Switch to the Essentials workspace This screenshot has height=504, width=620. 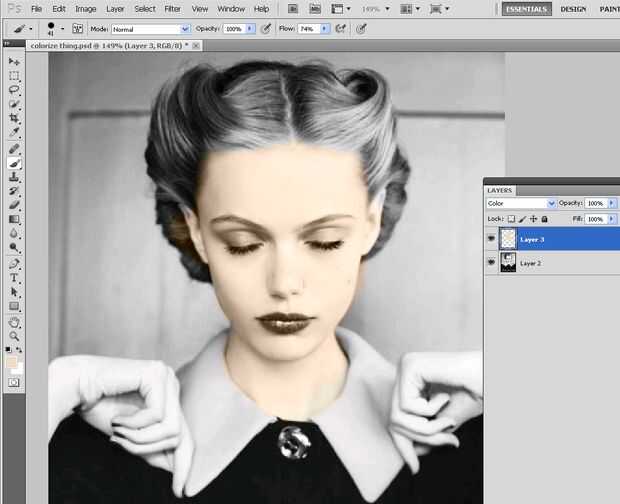(x=526, y=9)
